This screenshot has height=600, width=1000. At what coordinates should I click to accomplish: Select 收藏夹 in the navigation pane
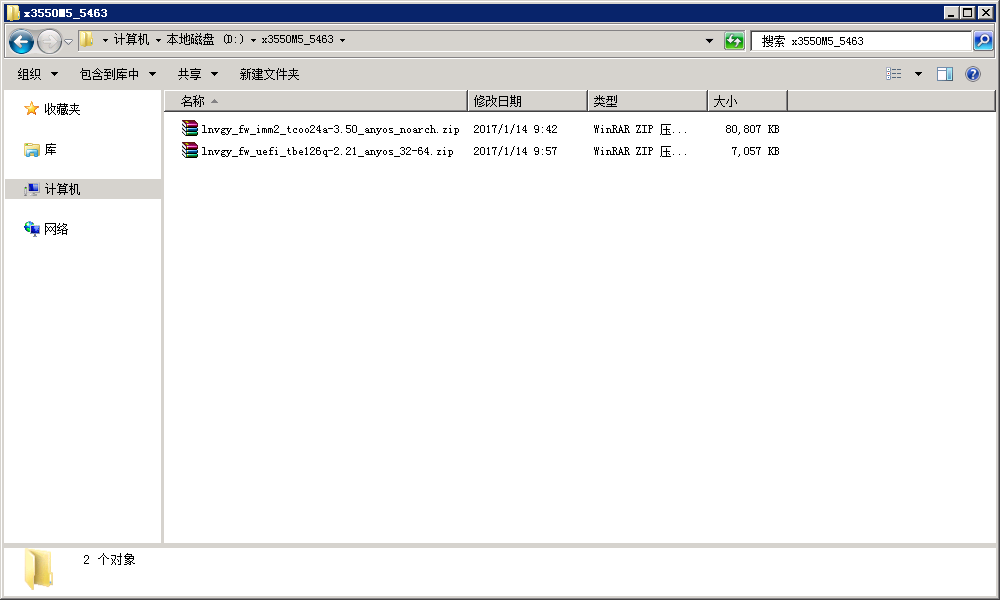(61, 109)
